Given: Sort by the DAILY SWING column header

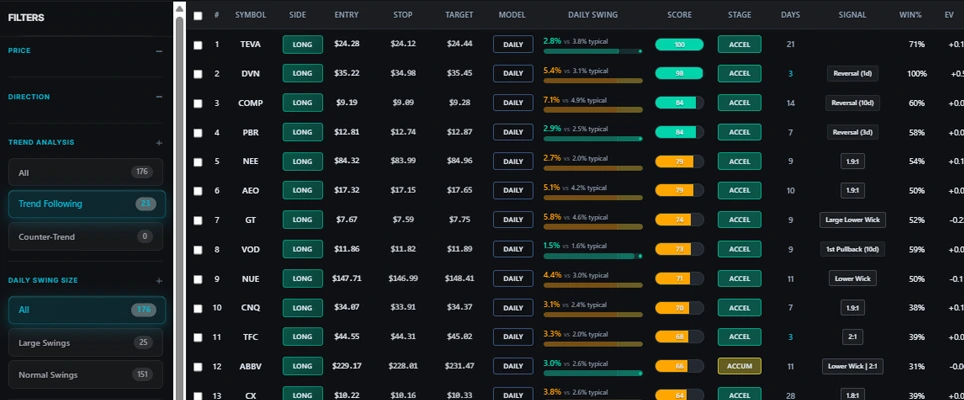Looking at the screenshot, I should click(x=593, y=15).
